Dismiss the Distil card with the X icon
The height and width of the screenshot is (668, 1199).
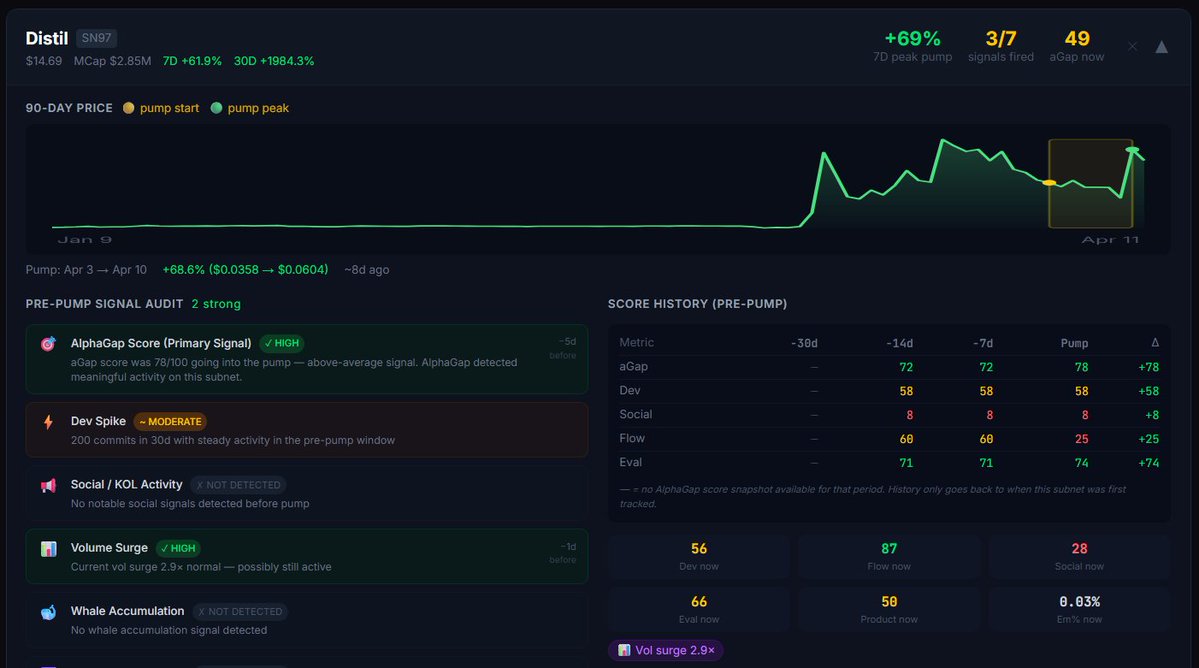tap(1132, 46)
